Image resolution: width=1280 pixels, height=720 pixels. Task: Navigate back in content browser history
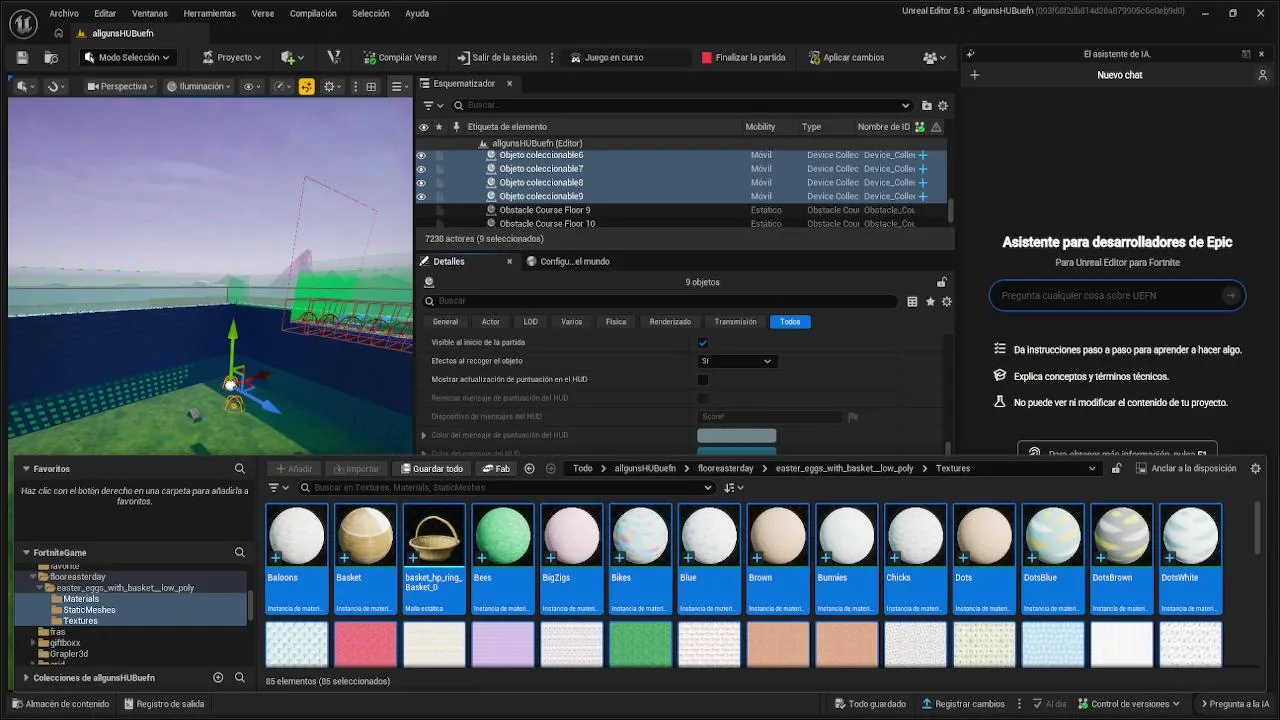529,468
